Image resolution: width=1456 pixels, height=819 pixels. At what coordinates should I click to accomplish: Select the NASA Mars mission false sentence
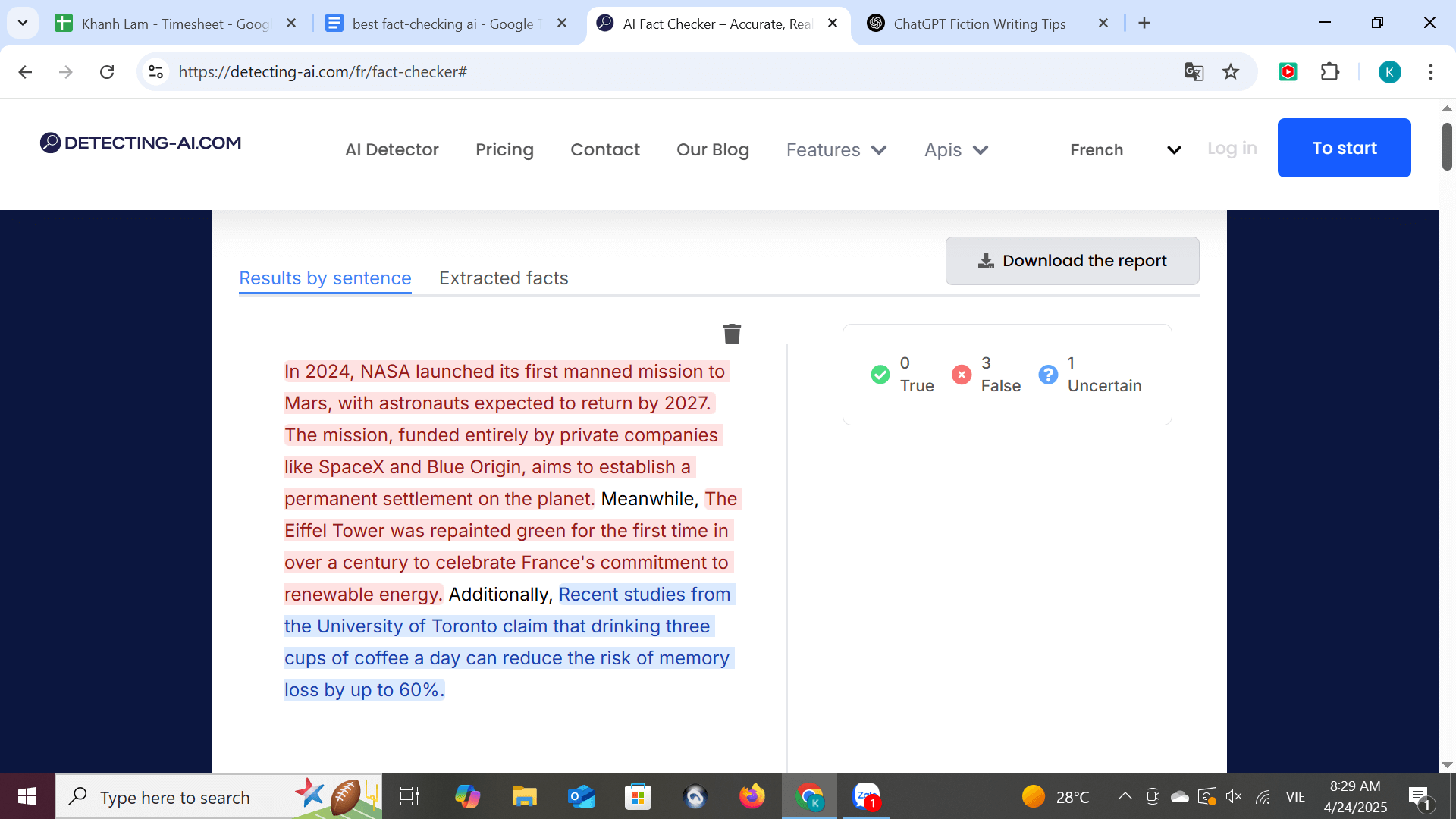[505, 388]
